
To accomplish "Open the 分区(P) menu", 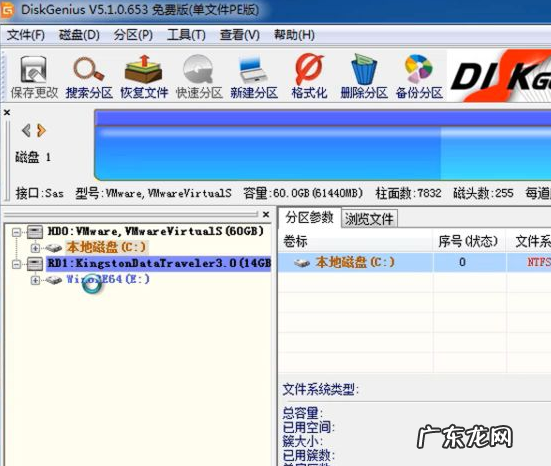I will [133, 35].
